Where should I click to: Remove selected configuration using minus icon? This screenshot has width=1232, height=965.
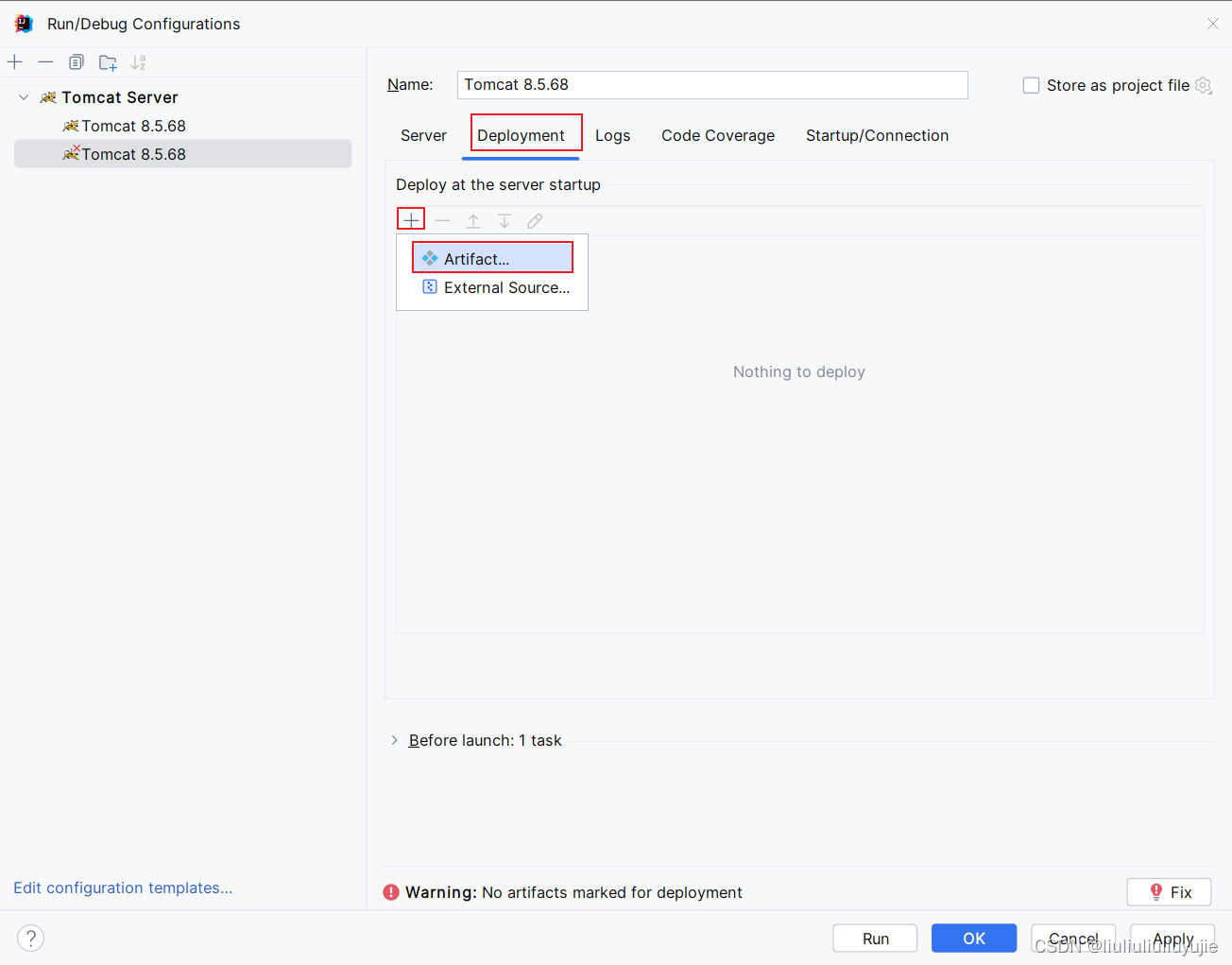pos(45,62)
